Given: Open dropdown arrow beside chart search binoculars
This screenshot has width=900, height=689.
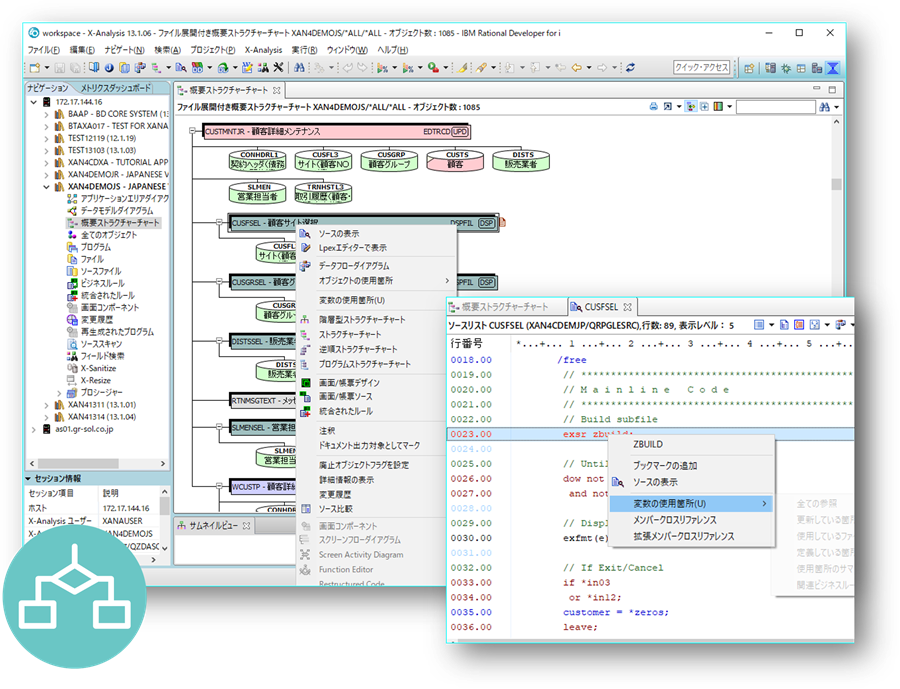Looking at the screenshot, I should pyautogui.click(x=837, y=107).
